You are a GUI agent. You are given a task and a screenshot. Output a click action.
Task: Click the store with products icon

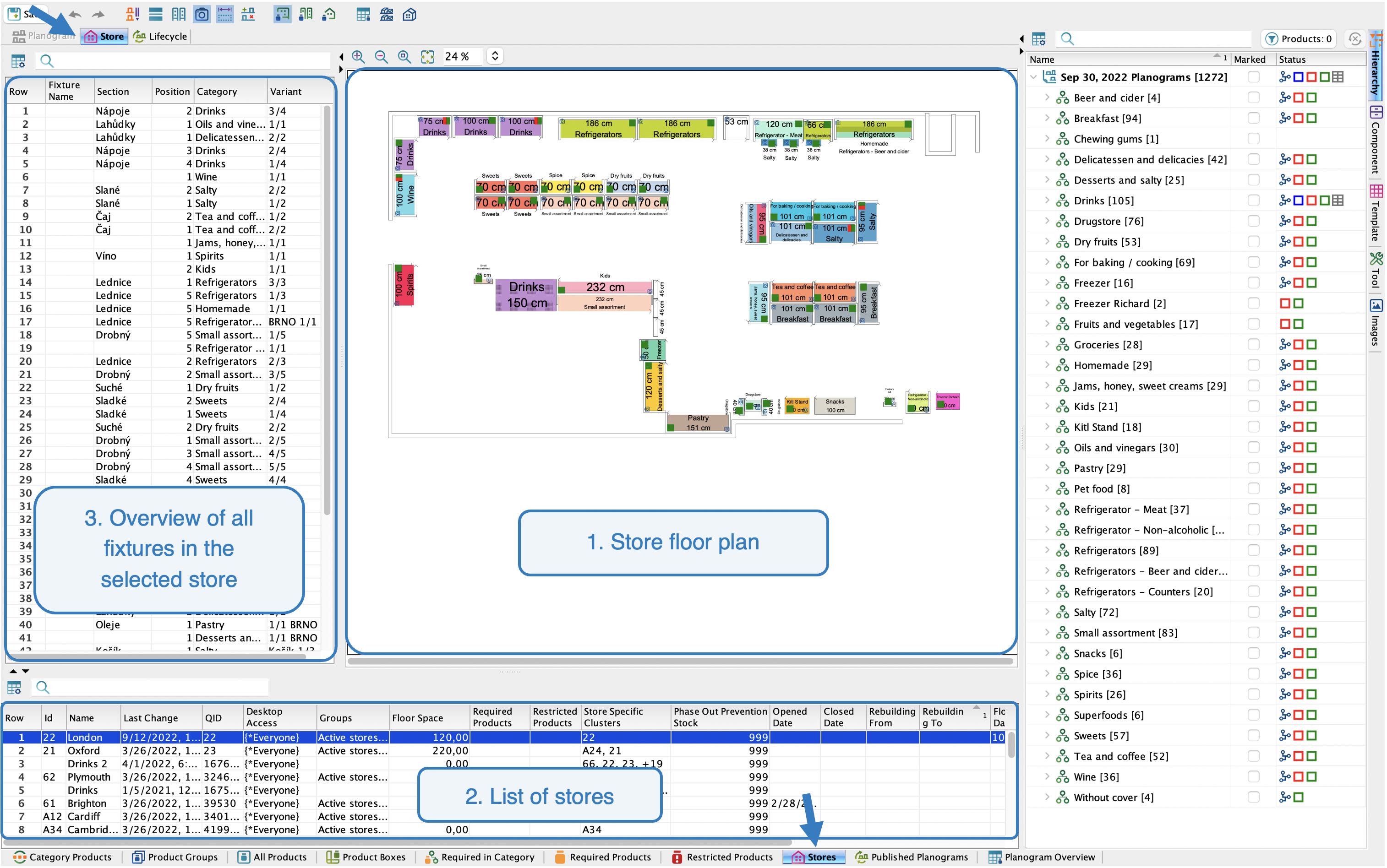point(328,14)
